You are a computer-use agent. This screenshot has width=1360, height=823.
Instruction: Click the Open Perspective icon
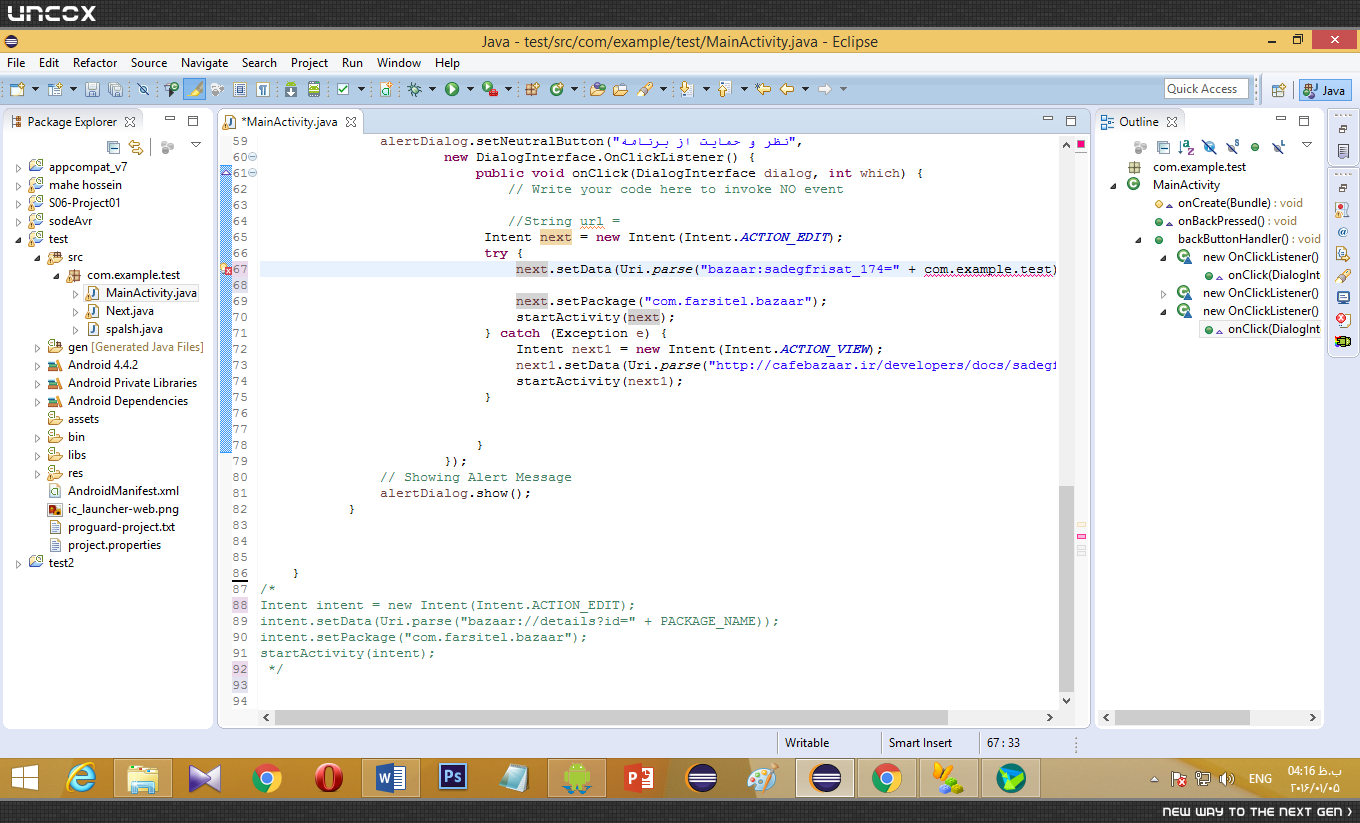click(1278, 90)
